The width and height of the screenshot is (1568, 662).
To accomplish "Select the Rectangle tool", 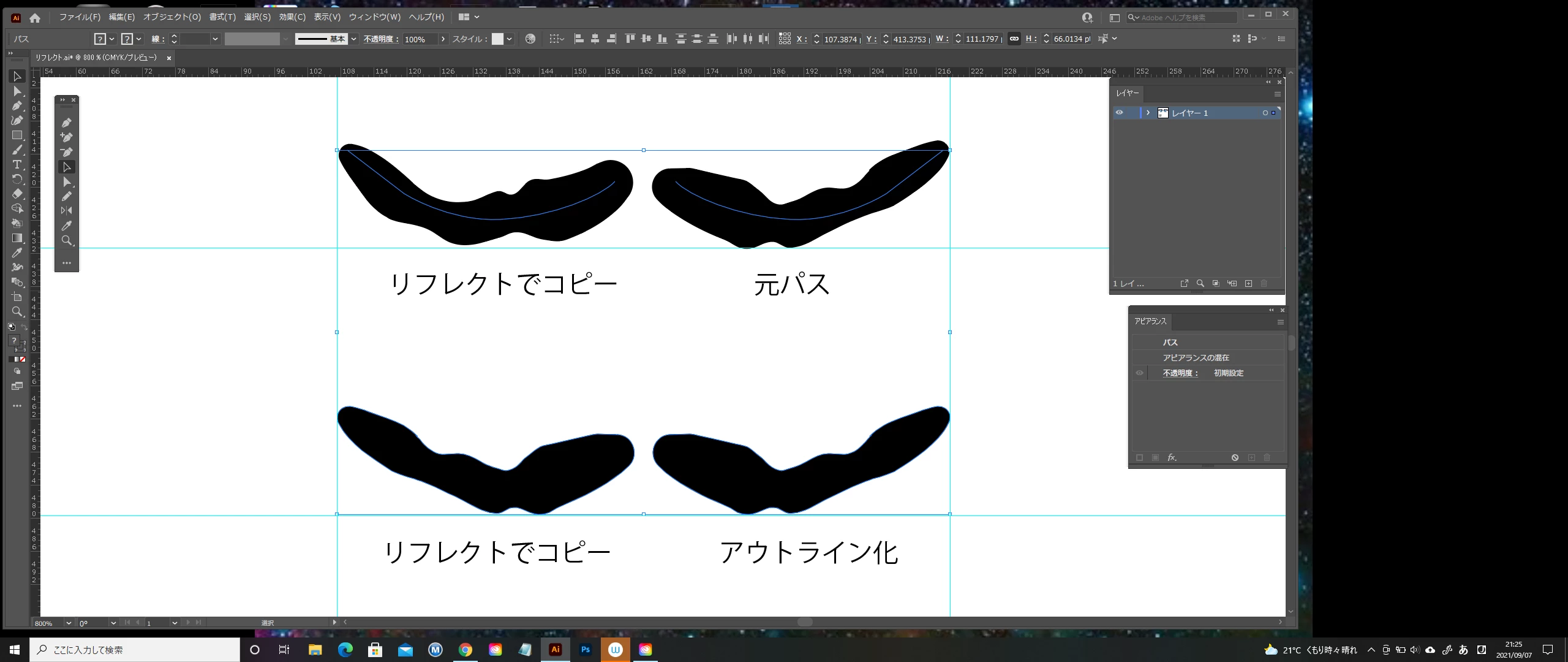I will pyautogui.click(x=17, y=135).
